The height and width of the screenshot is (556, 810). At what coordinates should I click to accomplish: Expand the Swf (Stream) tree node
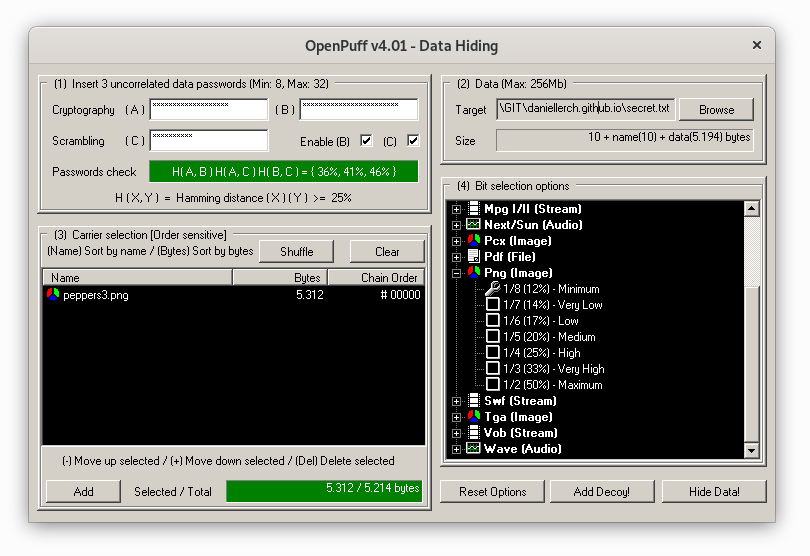[x=457, y=401]
